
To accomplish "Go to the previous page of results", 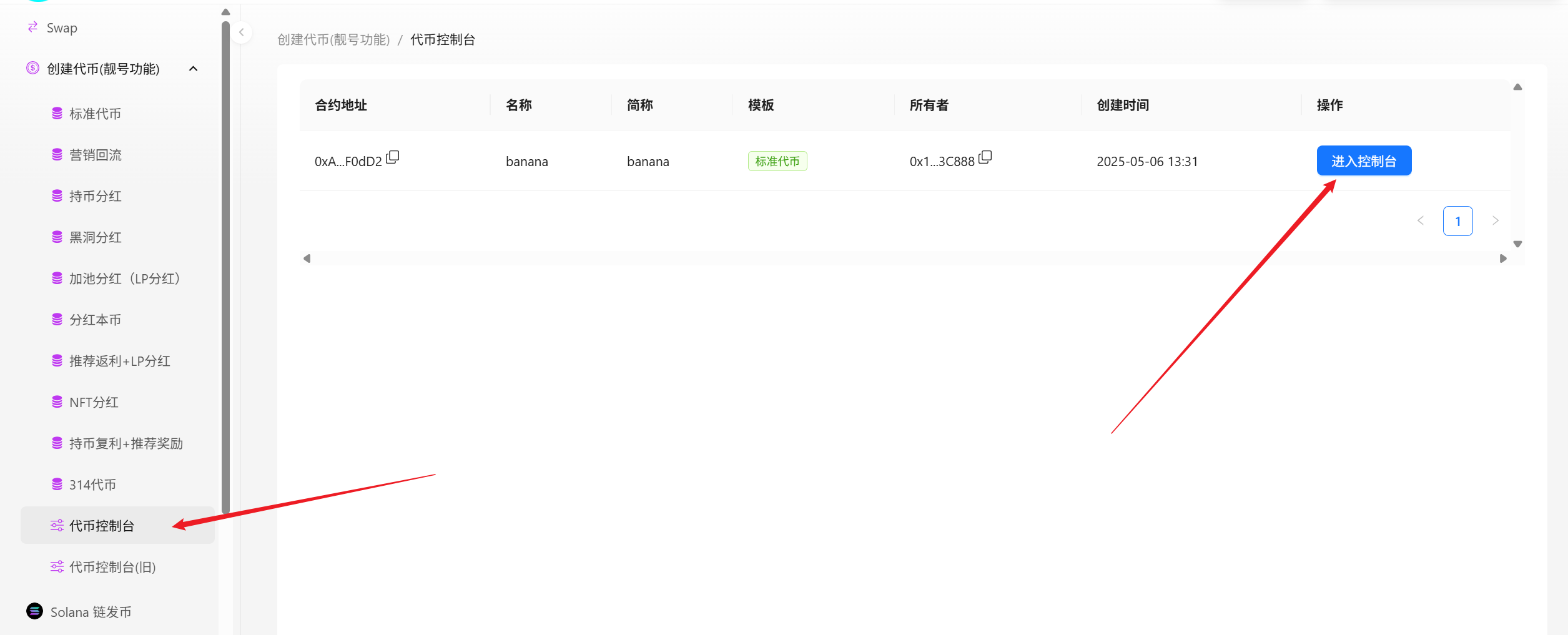I will pyautogui.click(x=1421, y=220).
